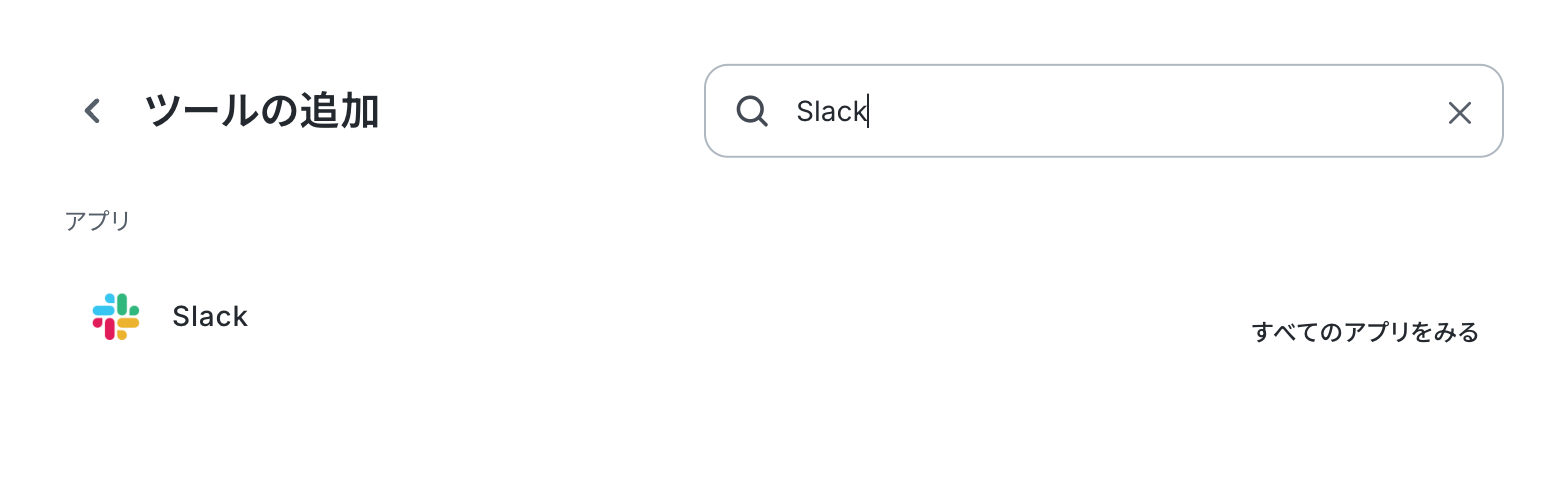The image size is (1564, 486).
Task: Click the magnifying glass search icon
Action: point(752,111)
